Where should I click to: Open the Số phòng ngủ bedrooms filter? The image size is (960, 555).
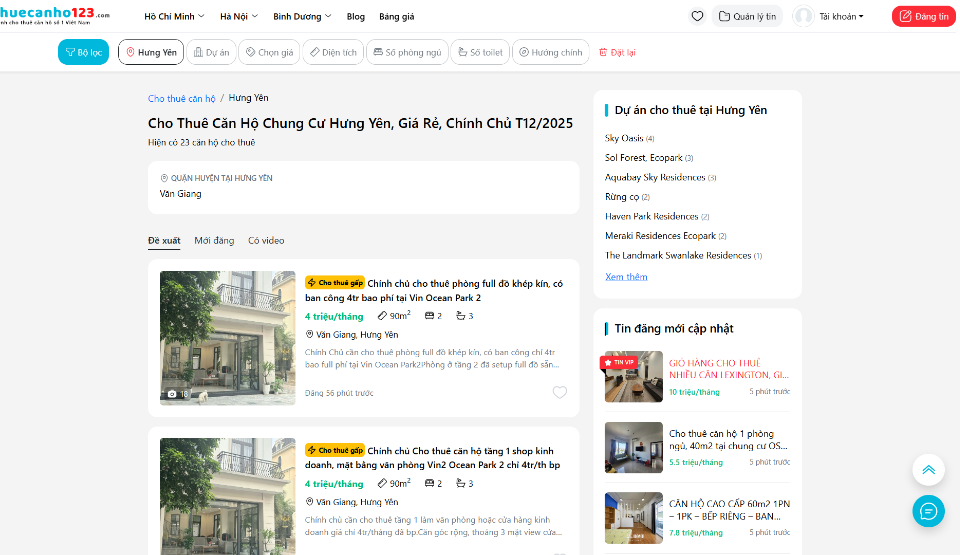[407, 52]
